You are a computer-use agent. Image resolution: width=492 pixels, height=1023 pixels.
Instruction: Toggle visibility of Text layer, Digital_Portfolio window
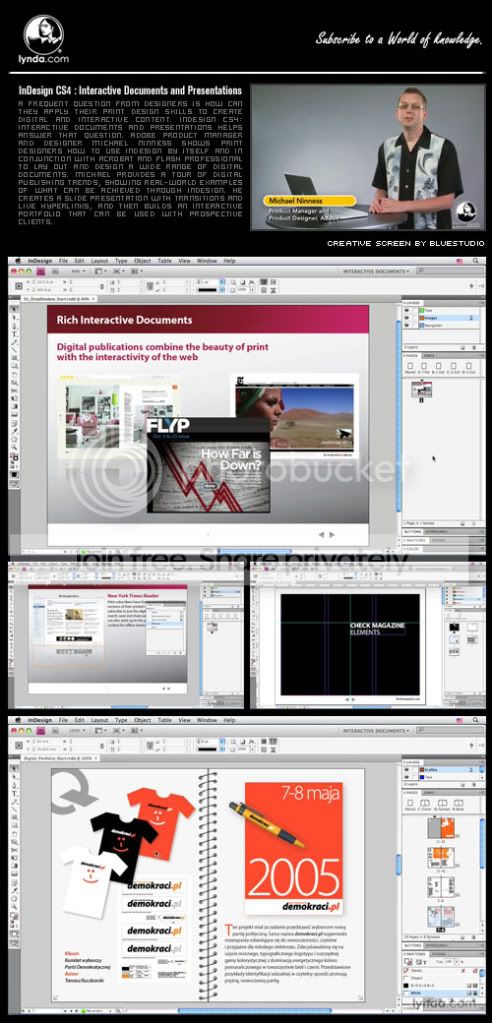(407, 777)
